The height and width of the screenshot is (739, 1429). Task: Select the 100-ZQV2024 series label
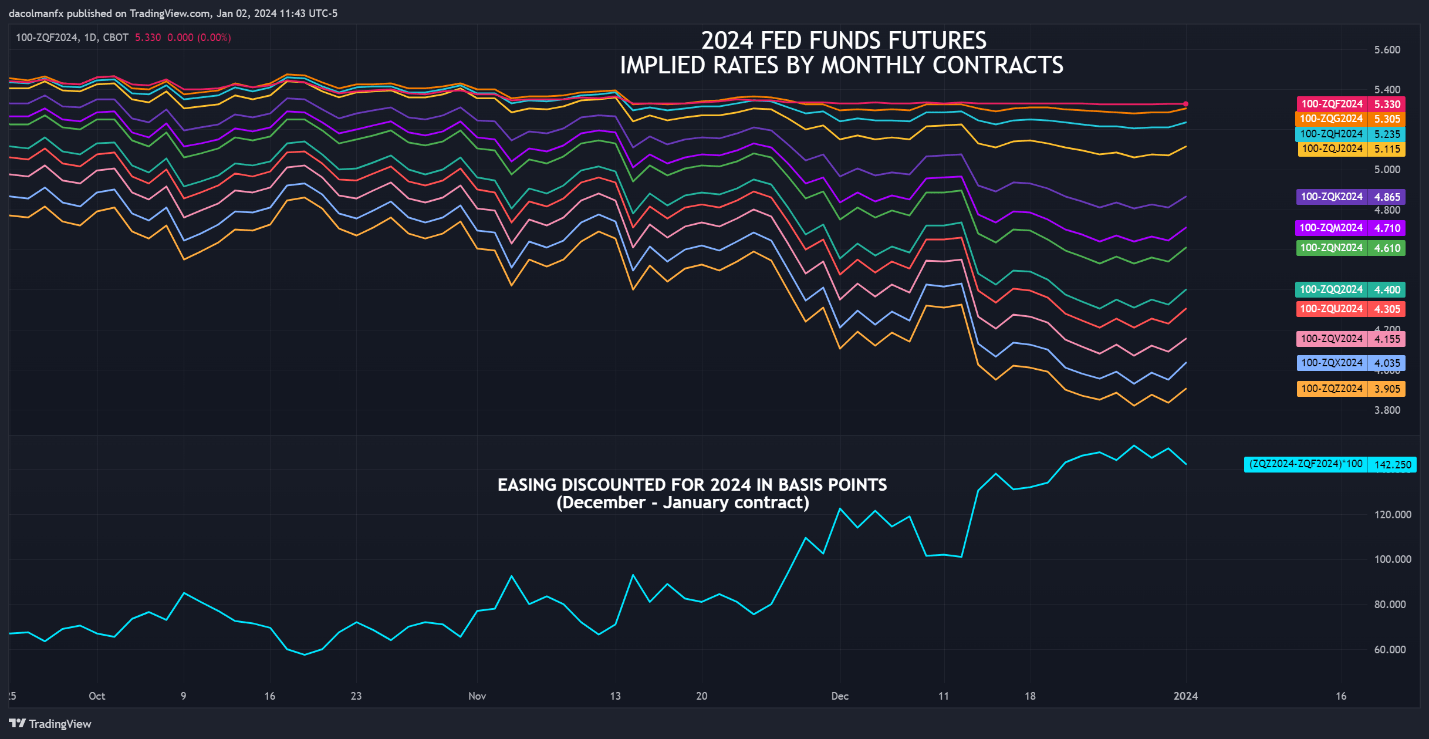coord(1333,339)
